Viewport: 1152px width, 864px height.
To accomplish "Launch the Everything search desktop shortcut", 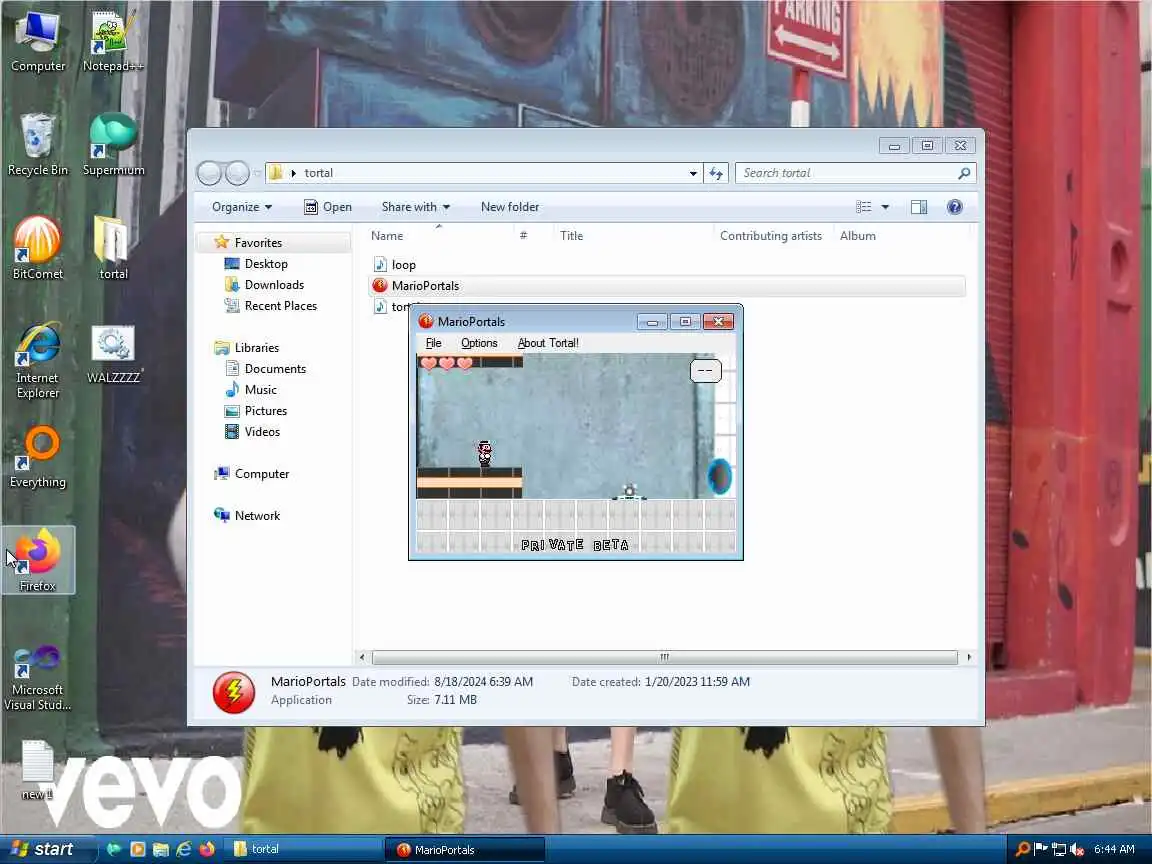I will [x=37, y=457].
